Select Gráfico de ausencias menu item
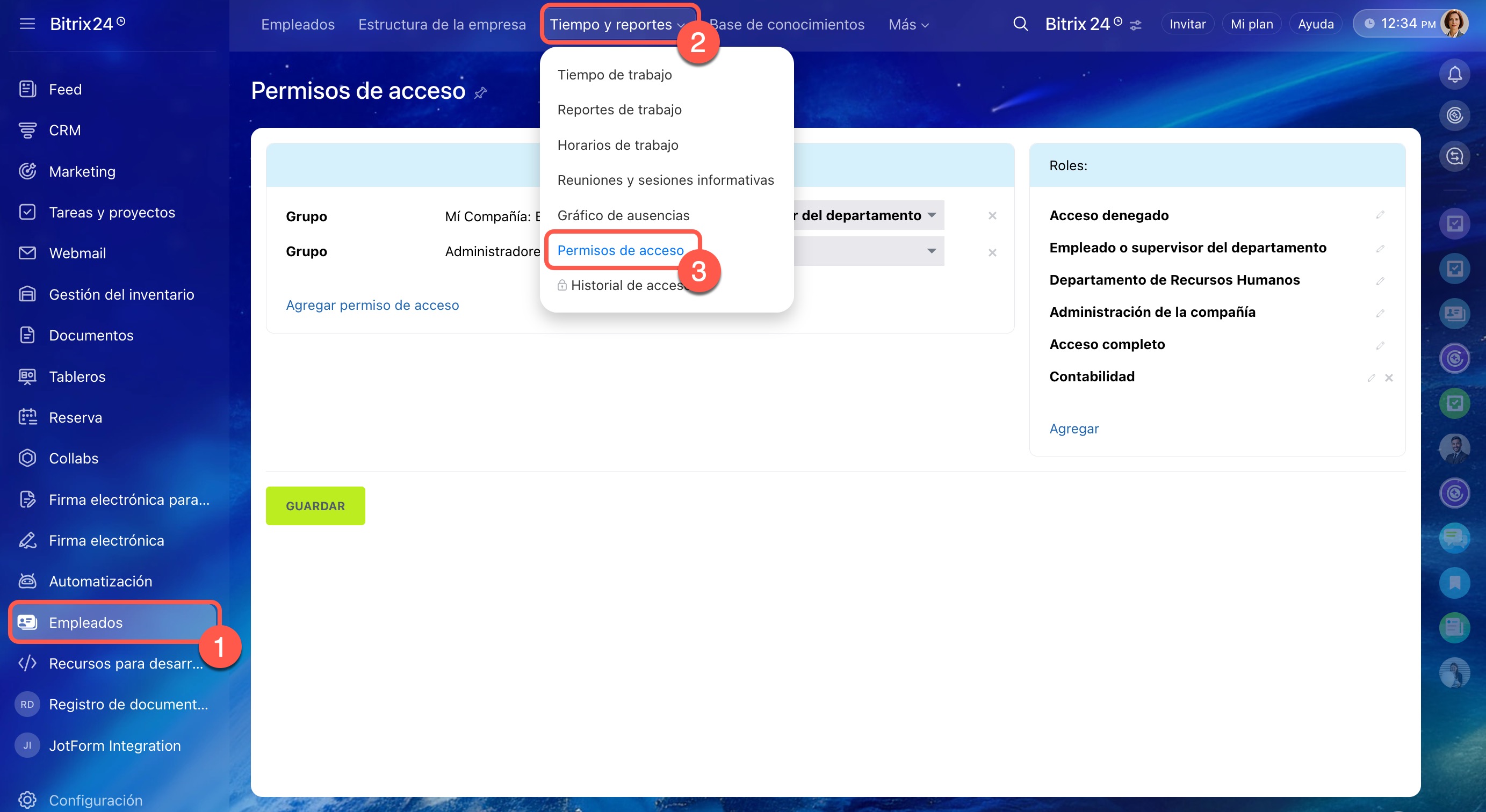The image size is (1486, 812). click(x=623, y=215)
